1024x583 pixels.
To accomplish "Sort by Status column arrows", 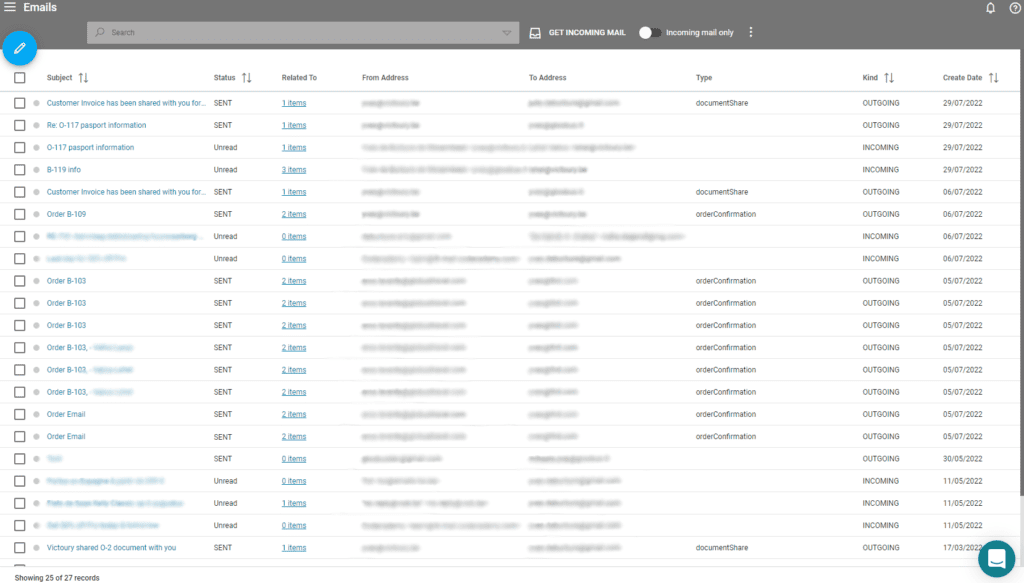I will click(x=246, y=78).
